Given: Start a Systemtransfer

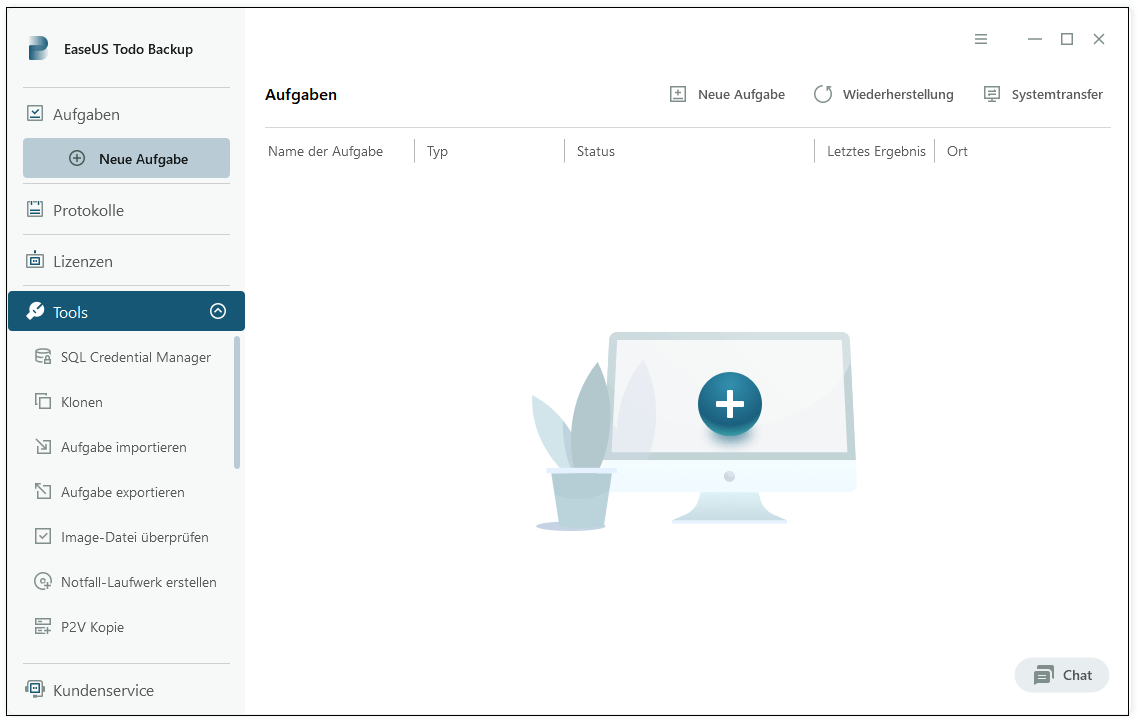Looking at the screenshot, I should (x=1043, y=94).
